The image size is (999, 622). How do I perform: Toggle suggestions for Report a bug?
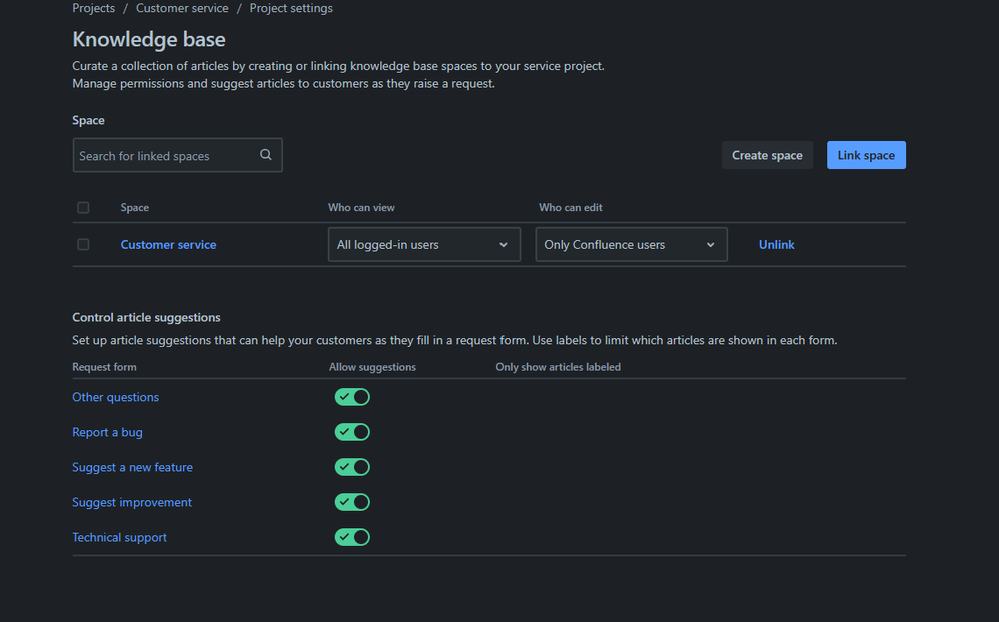(x=352, y=432)
